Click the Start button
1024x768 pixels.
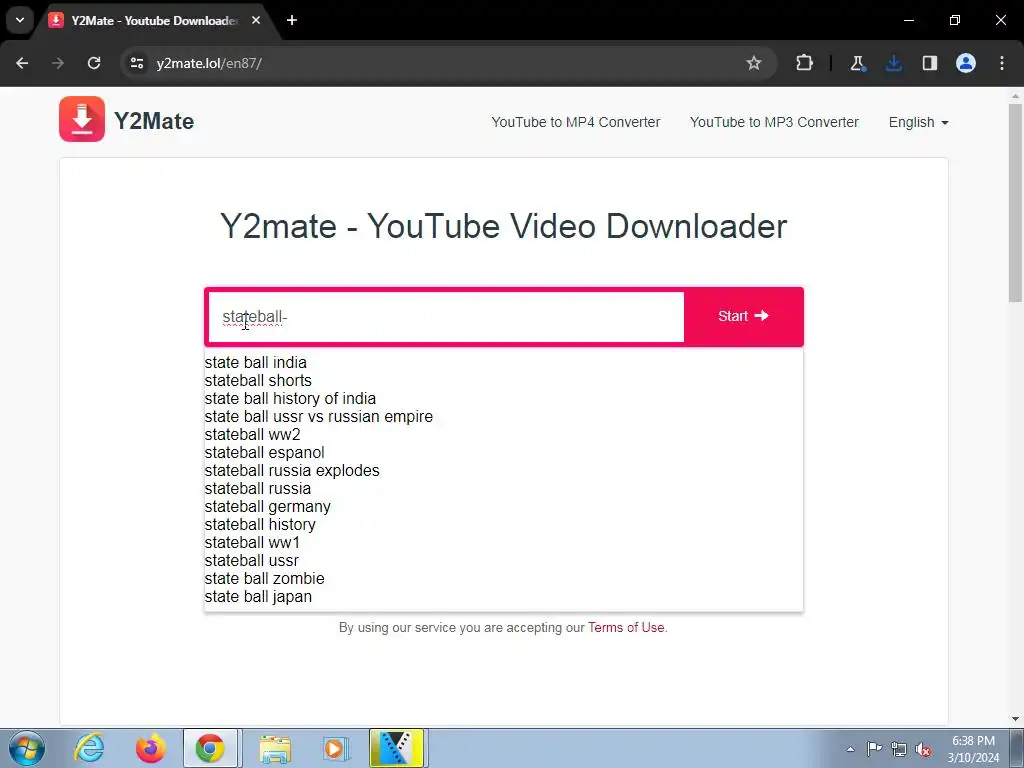point(743,316)
